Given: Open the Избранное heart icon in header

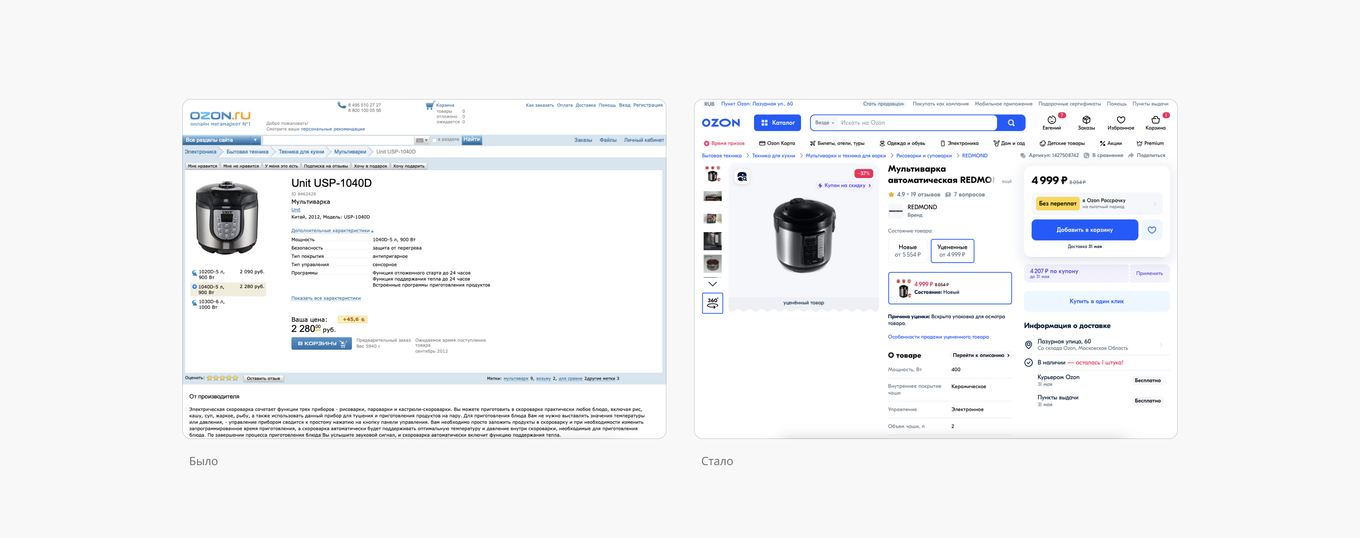Looking at the screenshot, I should pyautogui.click(x=1121, y=121).
